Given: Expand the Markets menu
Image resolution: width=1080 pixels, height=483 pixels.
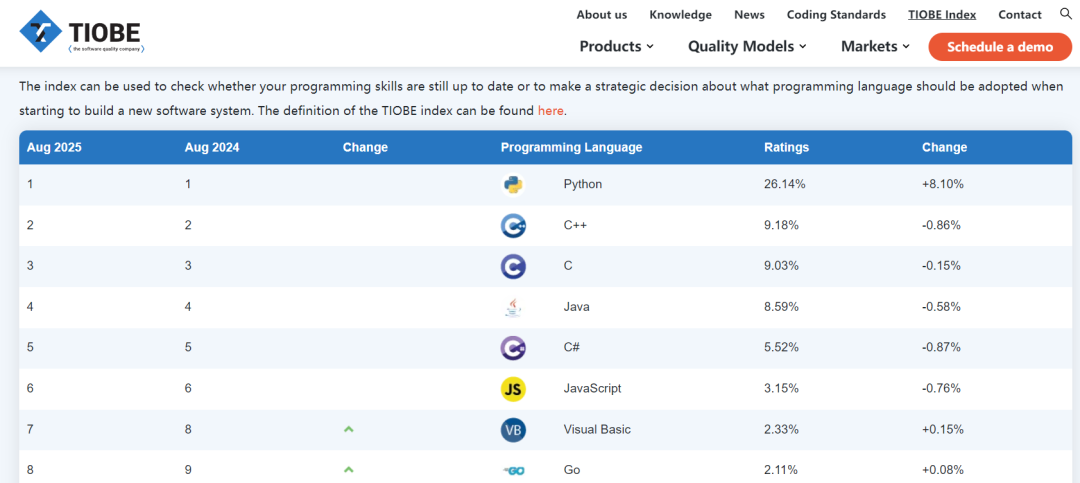Looking at the screenshot, I should (x=875, y=46).
